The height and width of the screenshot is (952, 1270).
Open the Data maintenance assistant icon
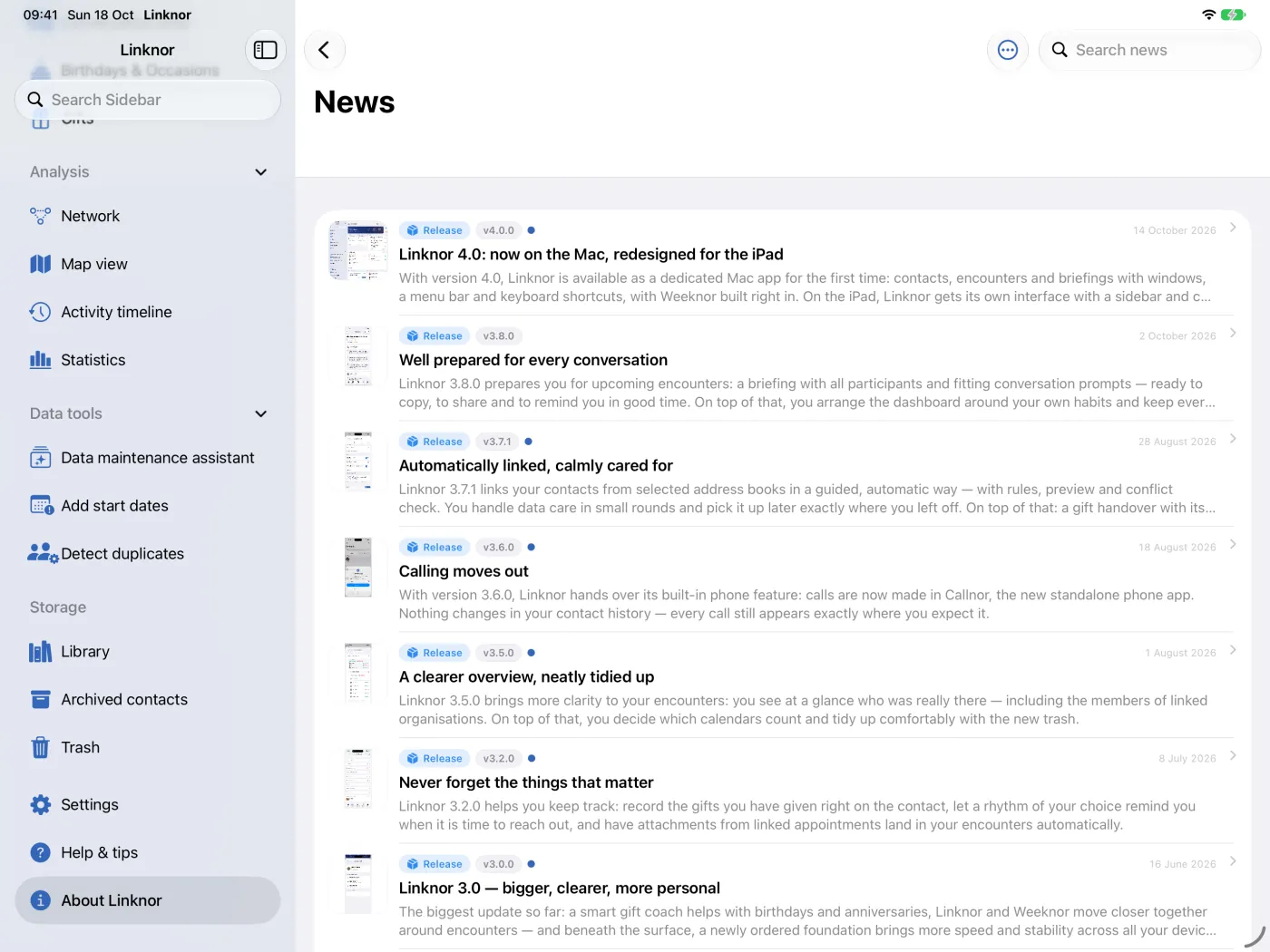[x=41, y=458]
